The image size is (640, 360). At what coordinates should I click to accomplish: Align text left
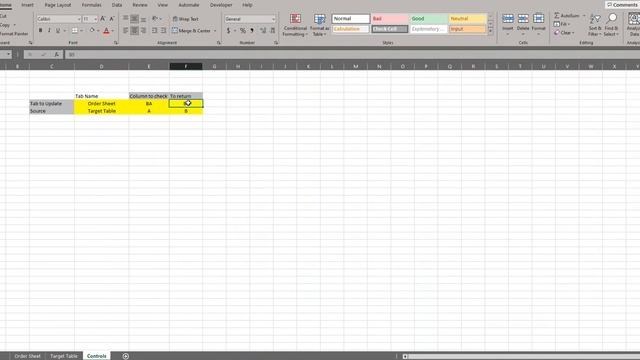(x=126, y=31)
